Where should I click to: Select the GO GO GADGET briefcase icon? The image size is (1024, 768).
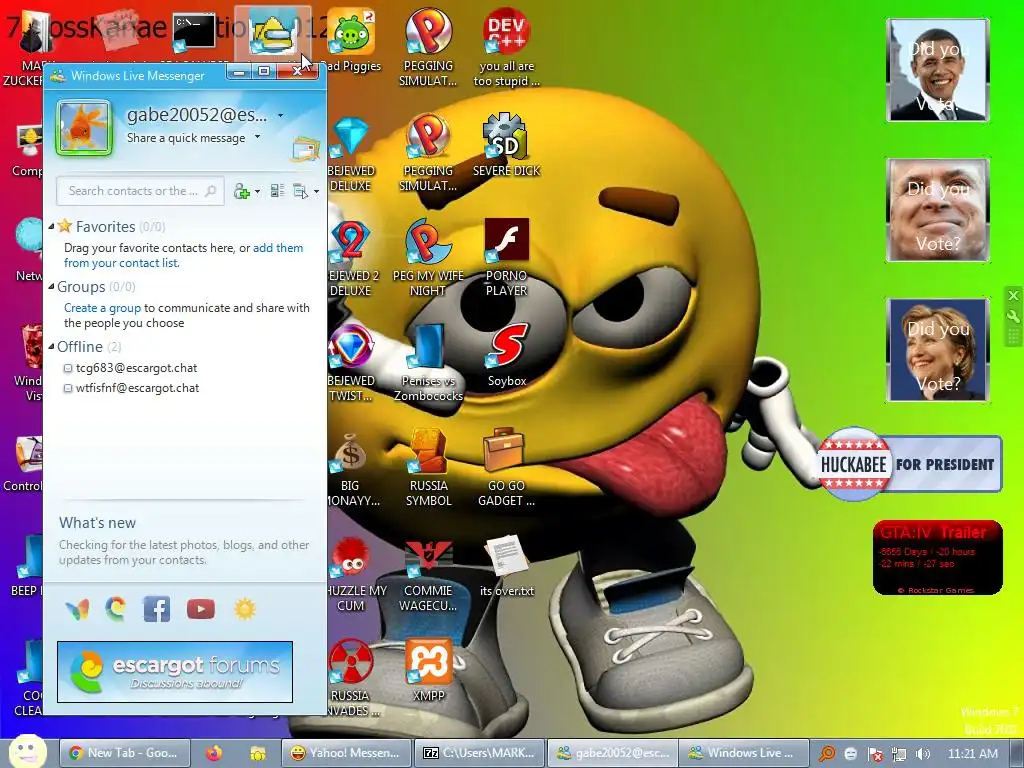(507, 468)
